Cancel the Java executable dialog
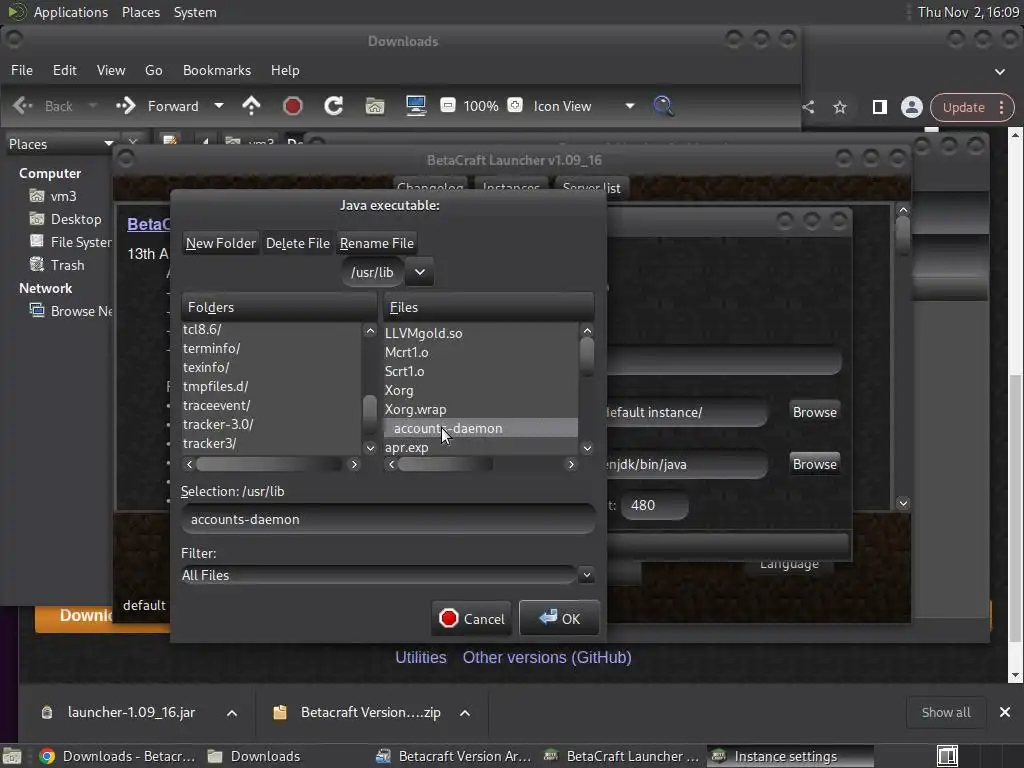This screenshot has width=1024, height=768. pyautogui.click(x=472, y=618)
